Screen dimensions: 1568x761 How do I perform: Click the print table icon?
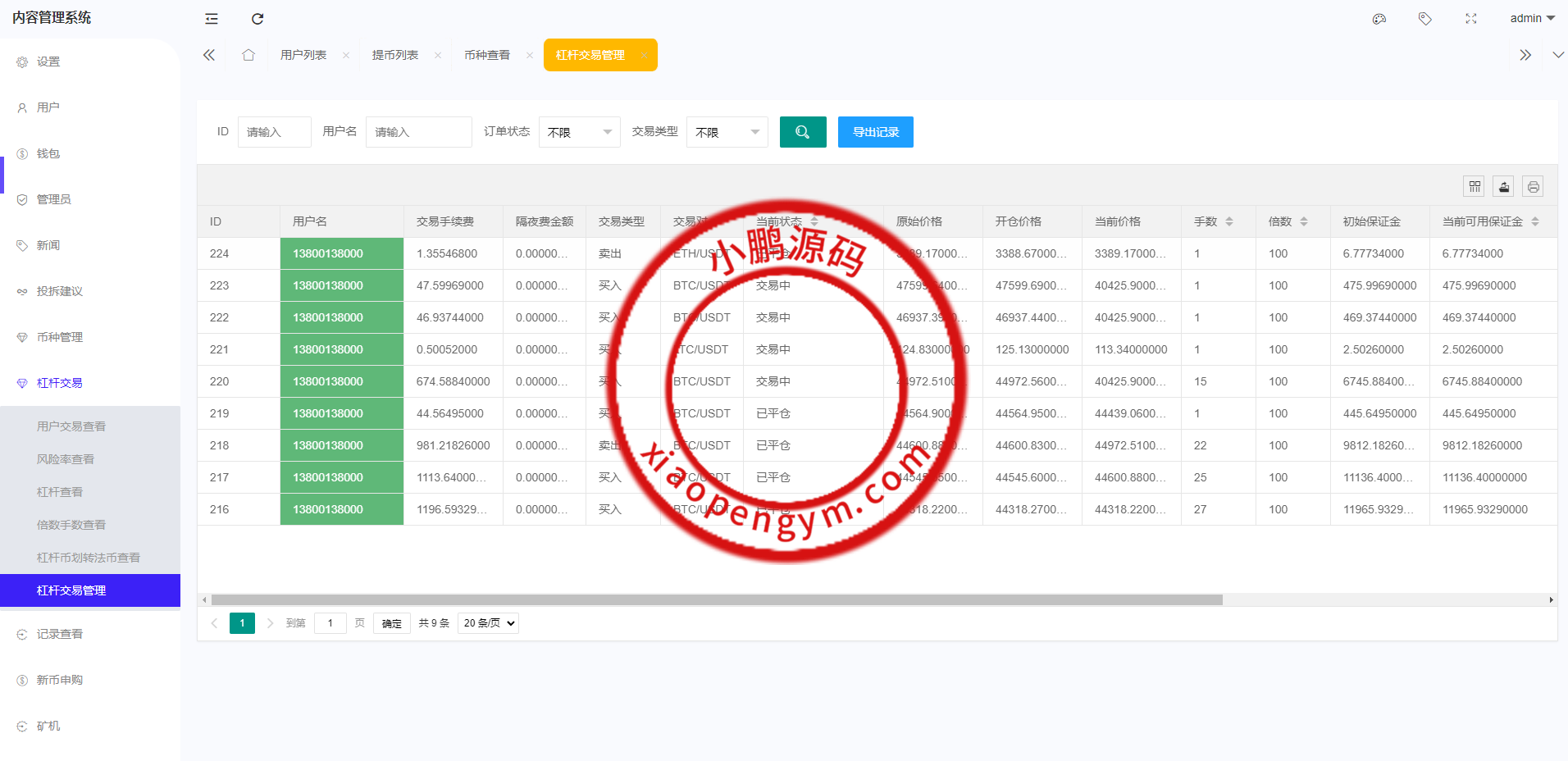pos(1533,187)
